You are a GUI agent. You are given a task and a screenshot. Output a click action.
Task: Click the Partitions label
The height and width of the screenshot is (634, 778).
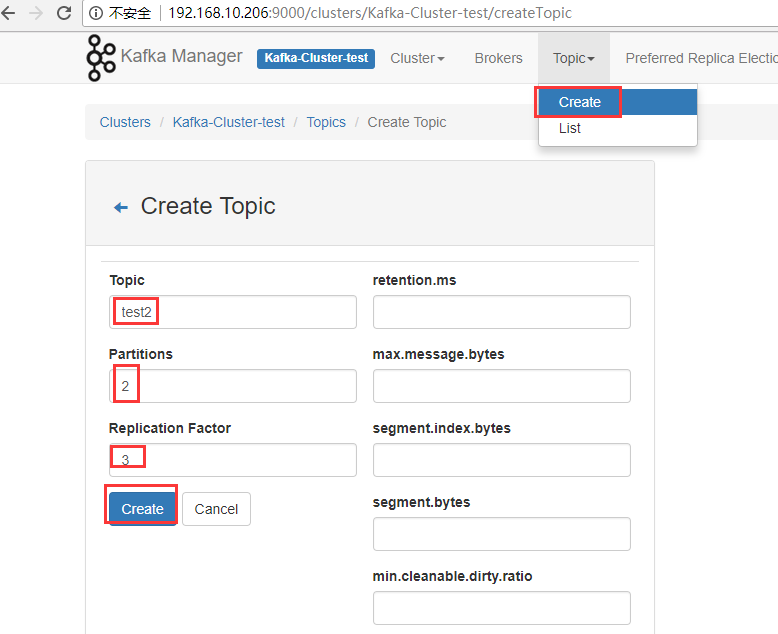(x=141, y=354)
